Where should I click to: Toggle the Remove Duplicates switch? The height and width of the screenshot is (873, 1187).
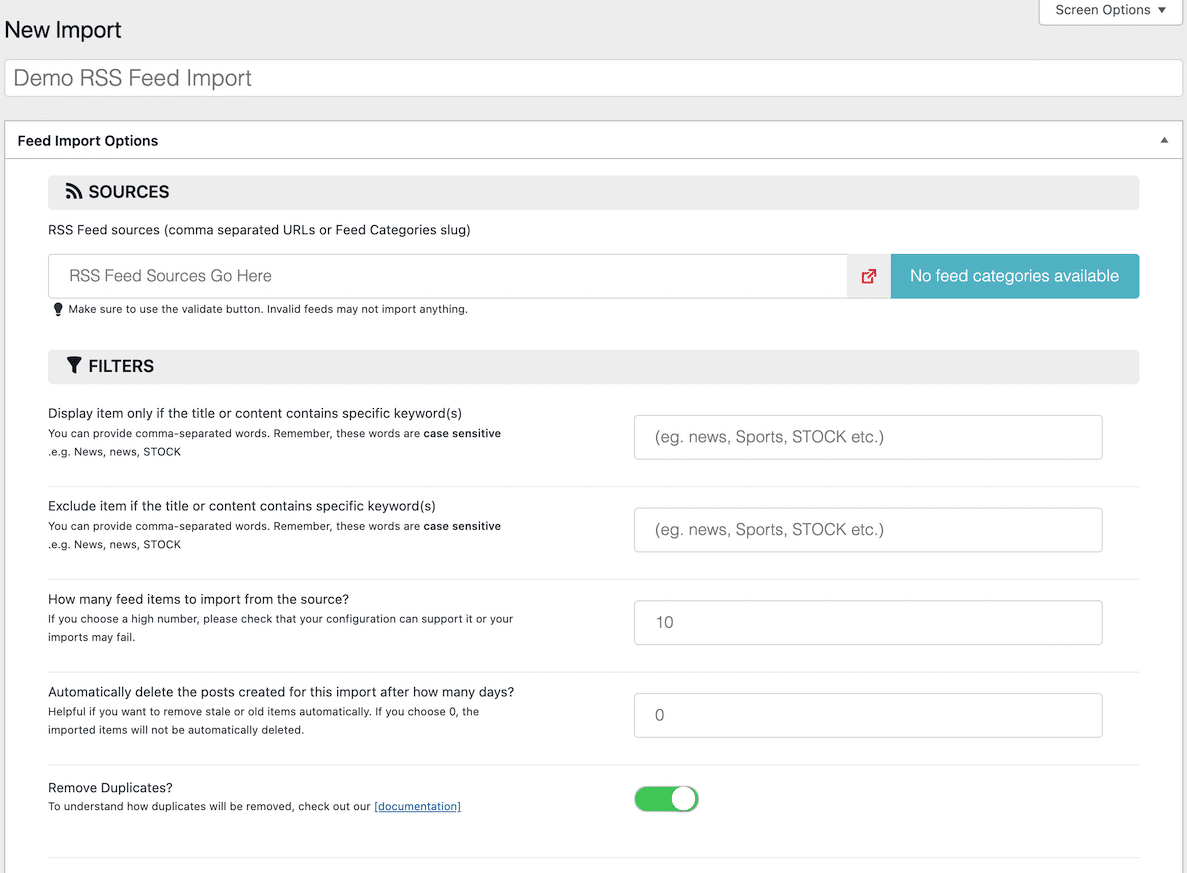pos(666,799)
